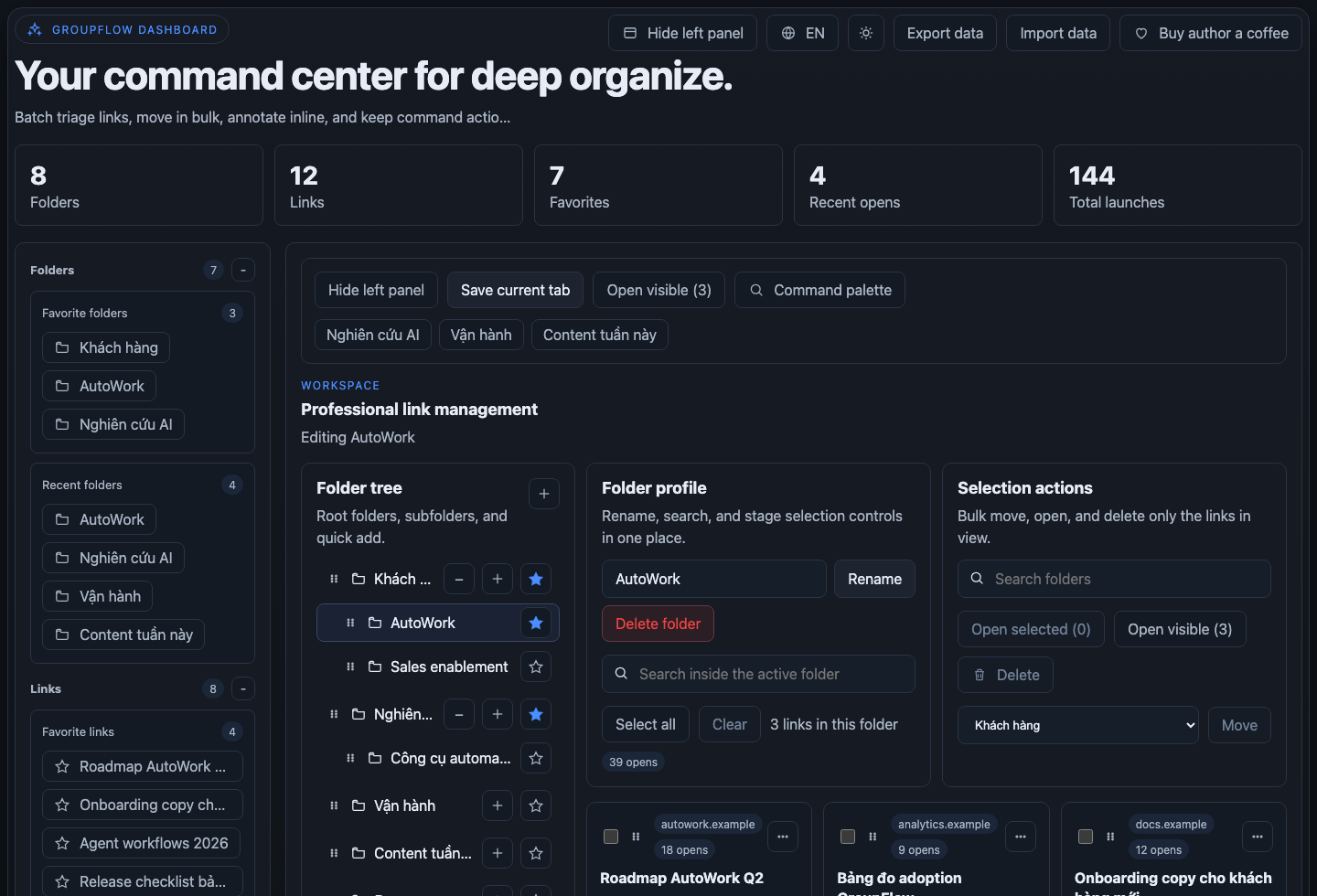Click the Hide left panel button in header
The image size is (1317, 896).
click(682, 33)
